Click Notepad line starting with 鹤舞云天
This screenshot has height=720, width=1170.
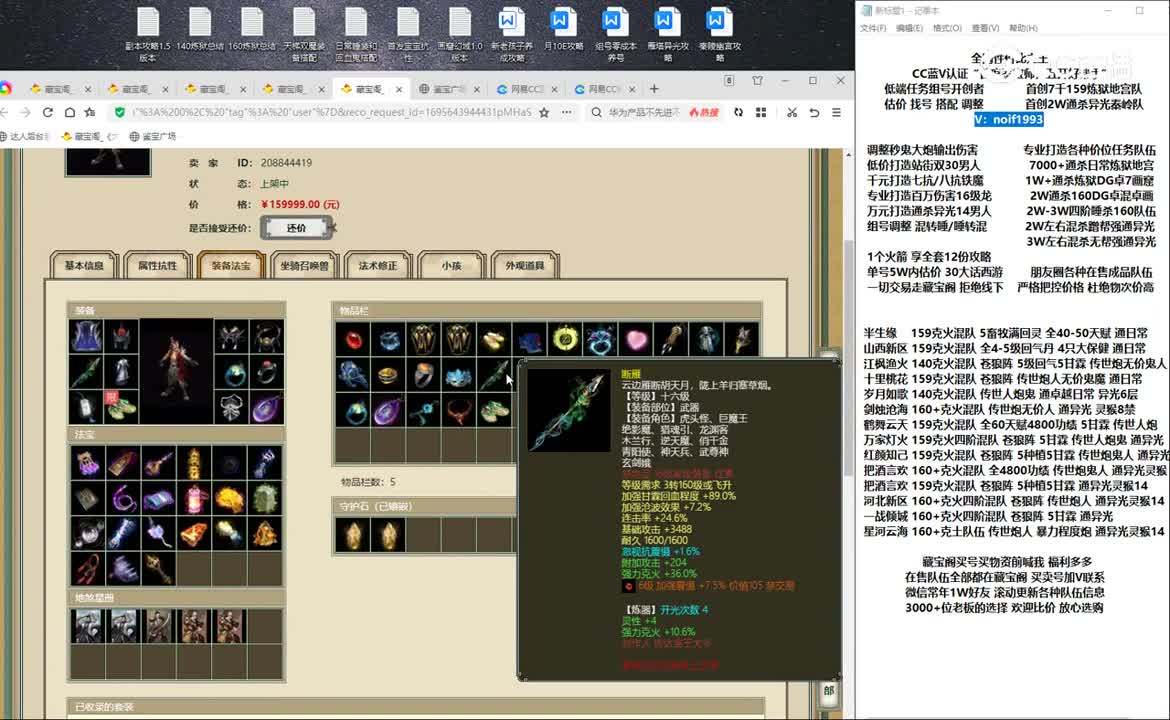(1010, 425)
